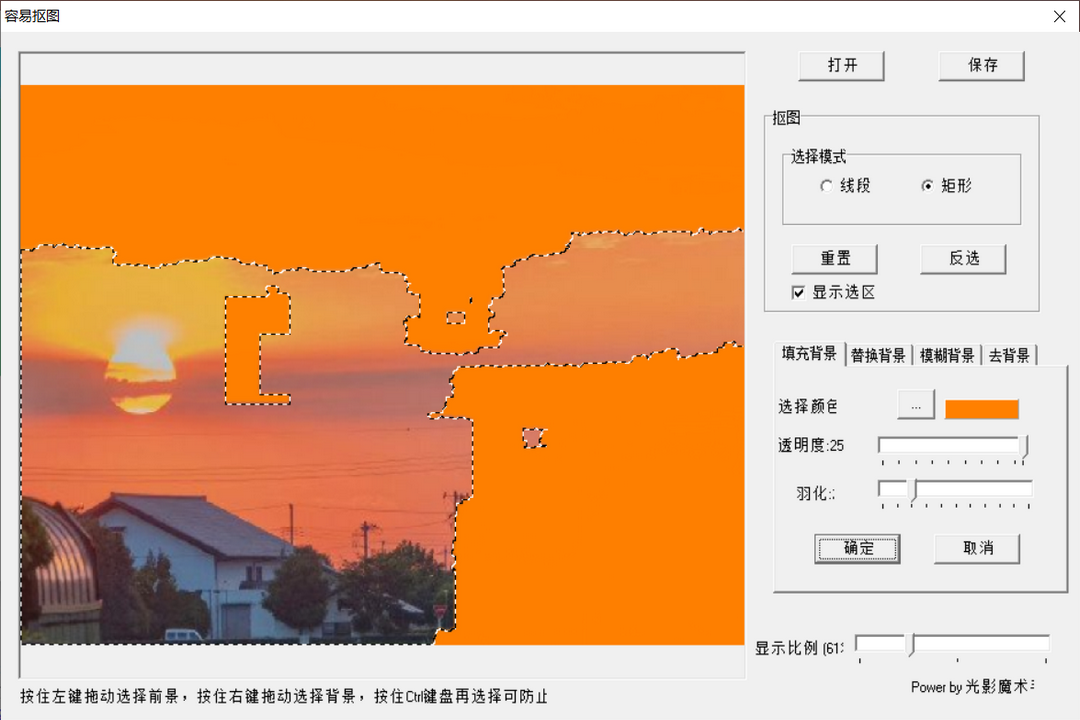
Task: Switch to the 替换背景 tab
Action: 878,355
